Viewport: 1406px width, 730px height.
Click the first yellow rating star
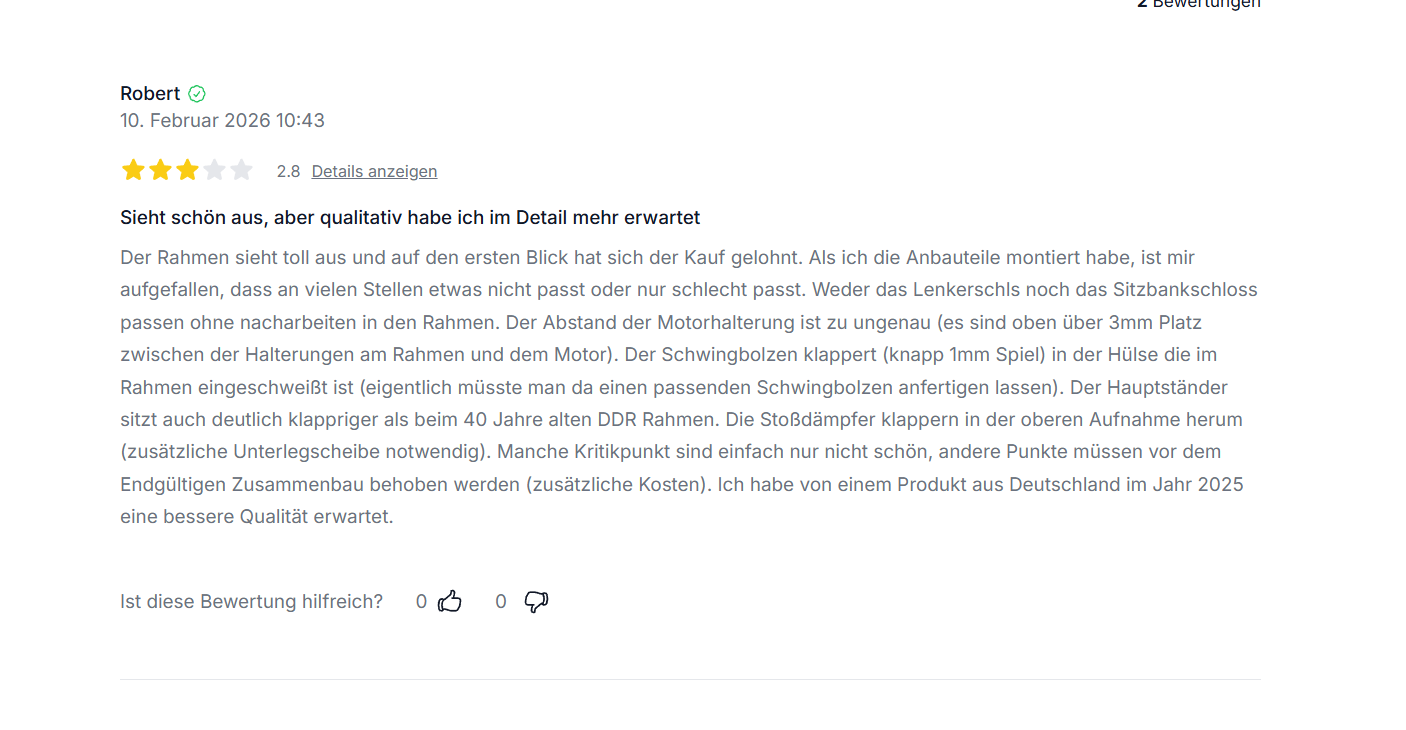click(133, 170)
